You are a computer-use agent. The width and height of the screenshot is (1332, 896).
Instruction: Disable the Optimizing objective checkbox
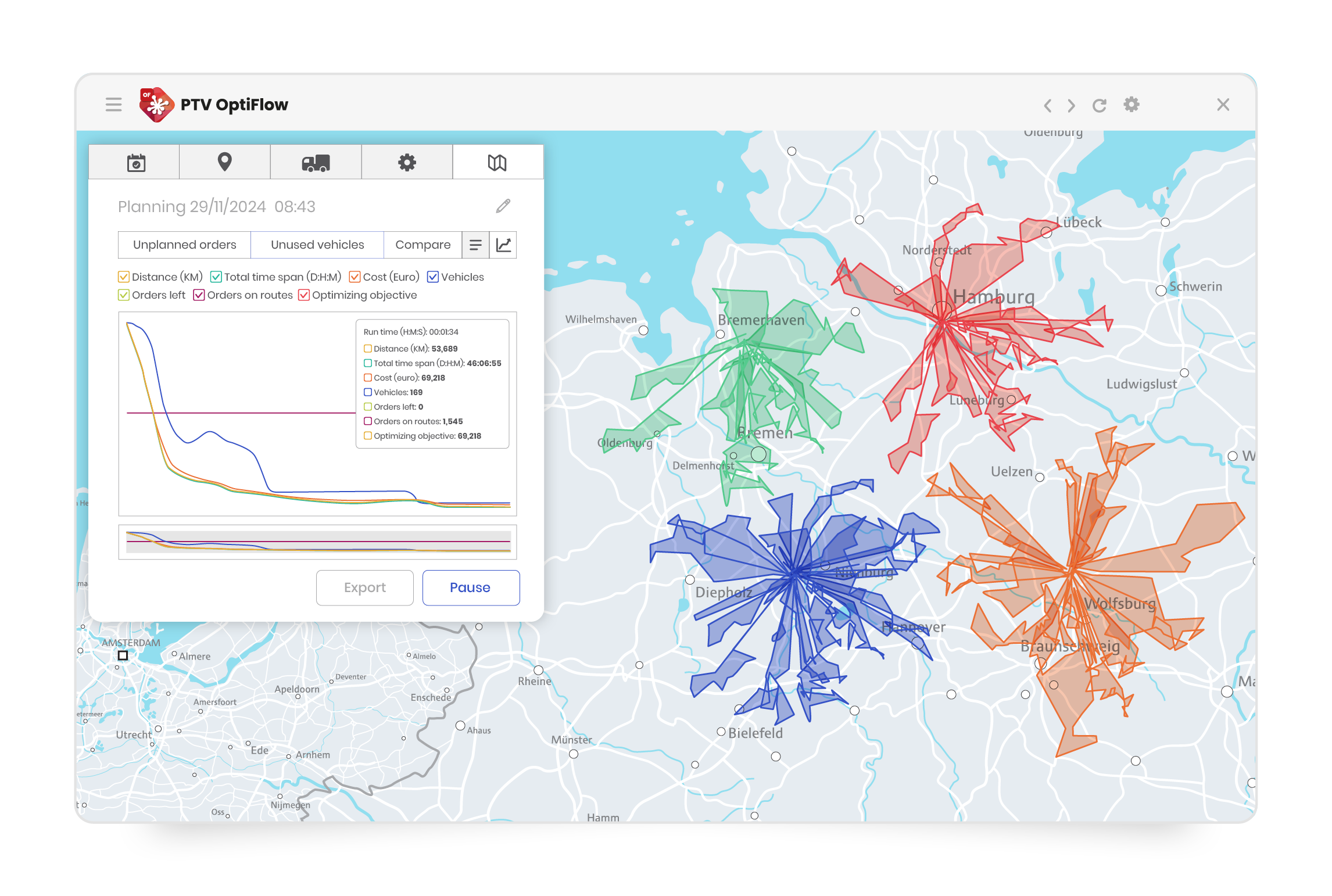click(304, 295)
